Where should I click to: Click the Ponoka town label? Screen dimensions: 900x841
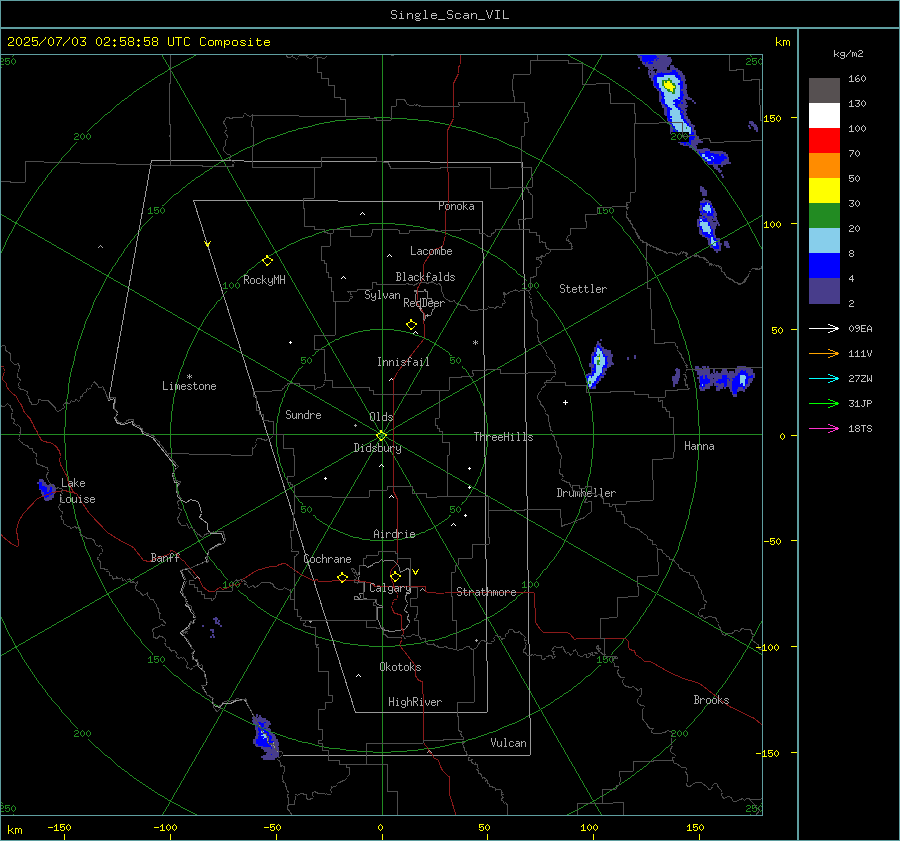point(456,206)
